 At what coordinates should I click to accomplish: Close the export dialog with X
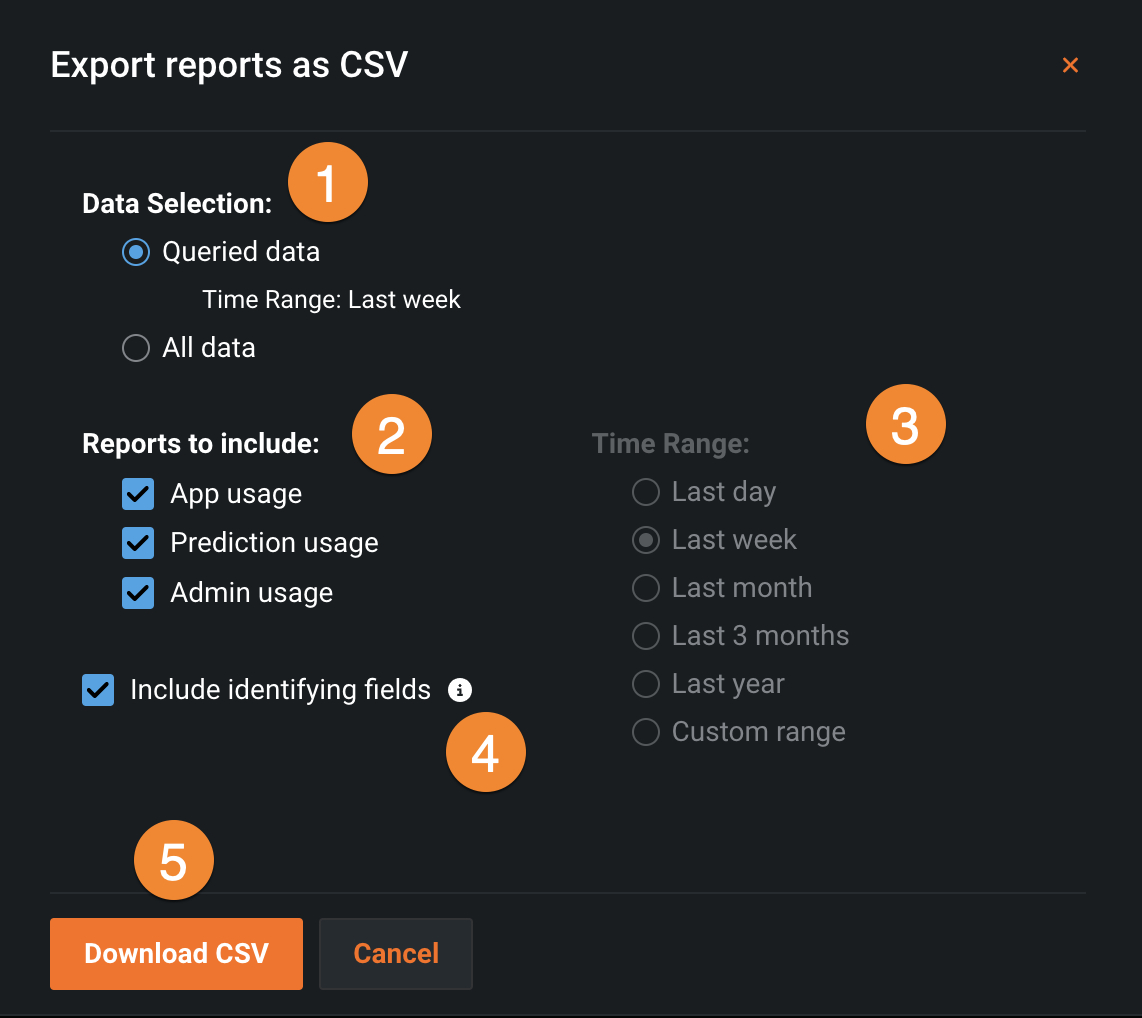click(x=1070, y=65)
